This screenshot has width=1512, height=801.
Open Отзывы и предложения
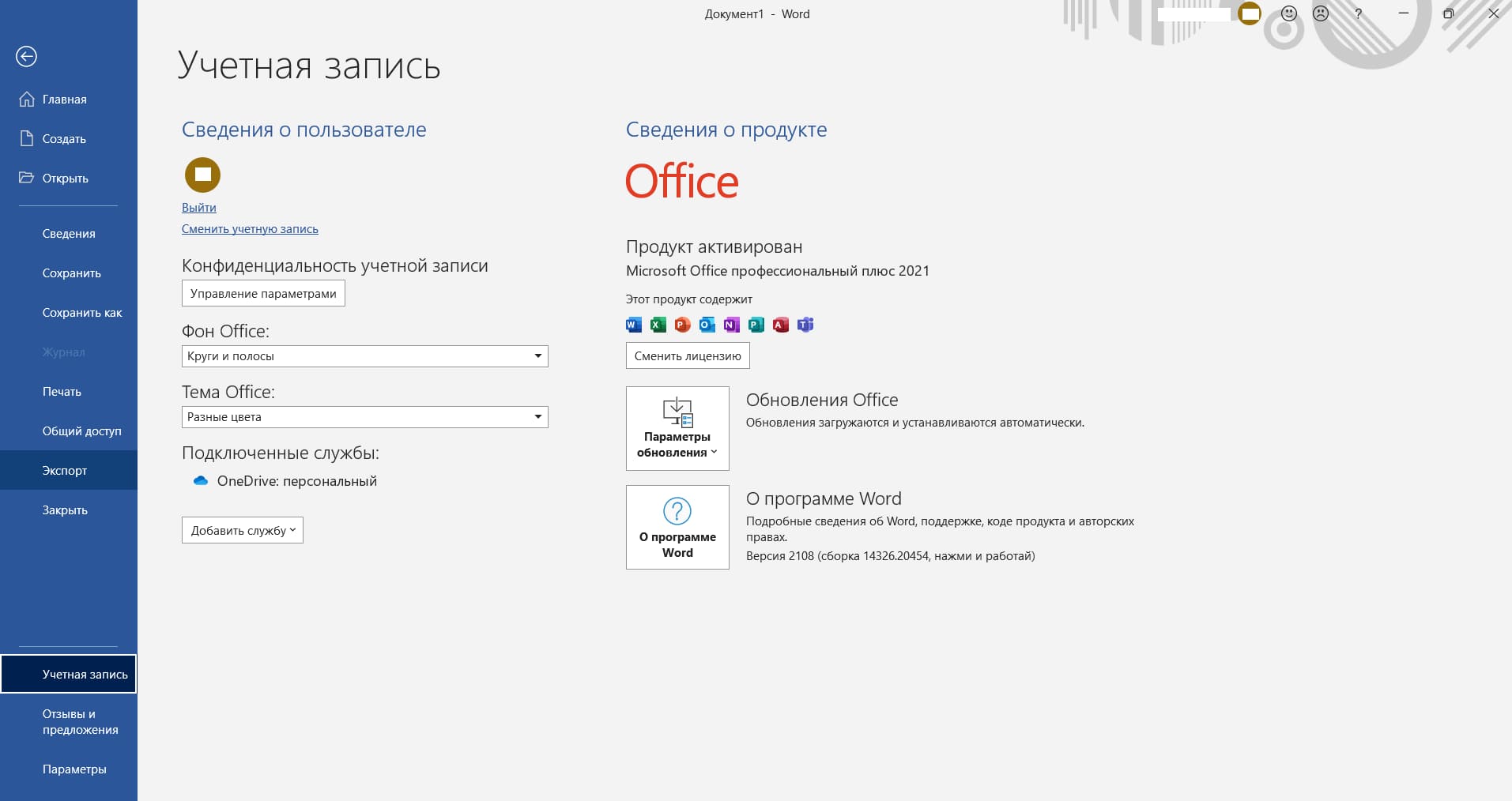pos(69,722)
